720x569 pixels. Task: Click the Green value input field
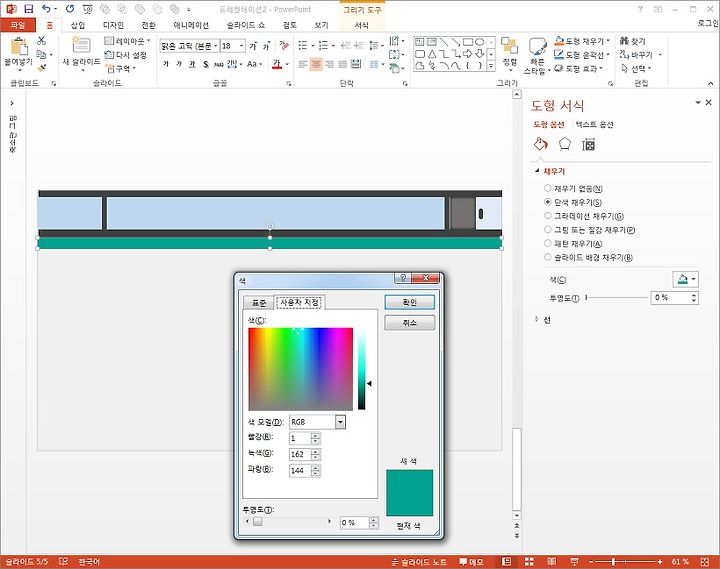(x=300, y=454)
